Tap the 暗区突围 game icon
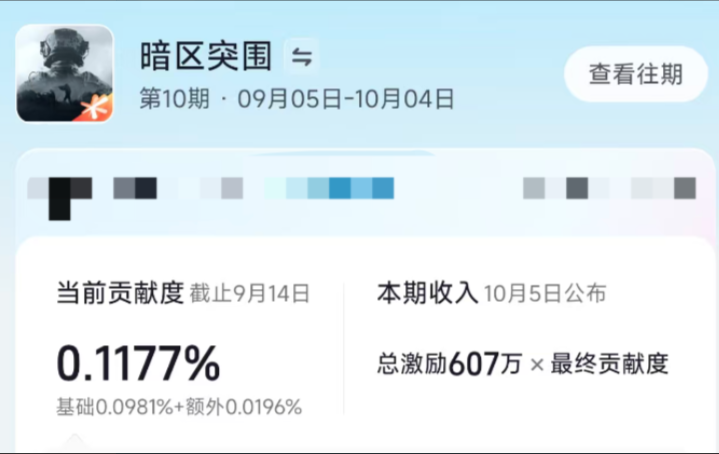This screenshot has width=719, height=454. click(x=65, y=72)
